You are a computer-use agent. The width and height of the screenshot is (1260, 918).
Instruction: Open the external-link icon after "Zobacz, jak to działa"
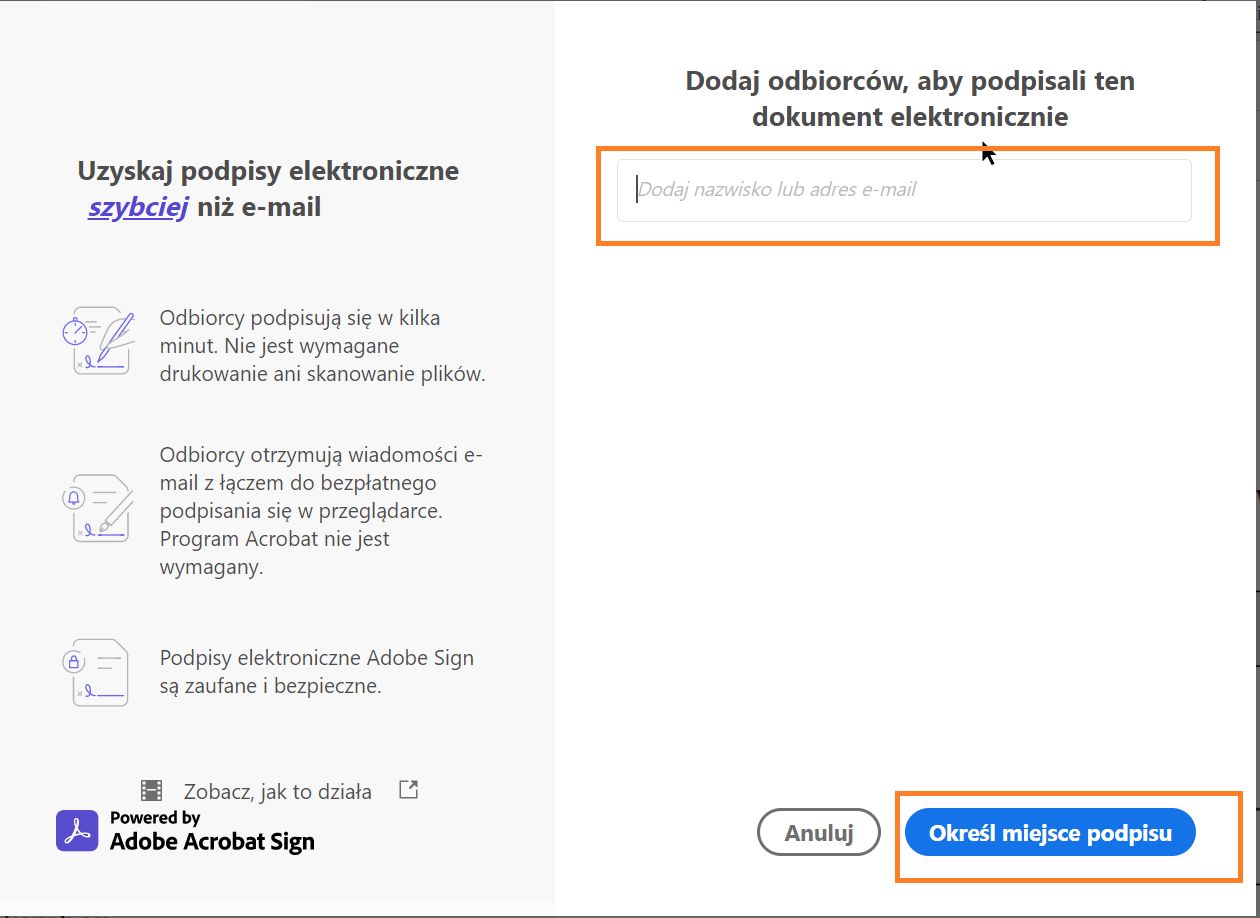point(408,789)
